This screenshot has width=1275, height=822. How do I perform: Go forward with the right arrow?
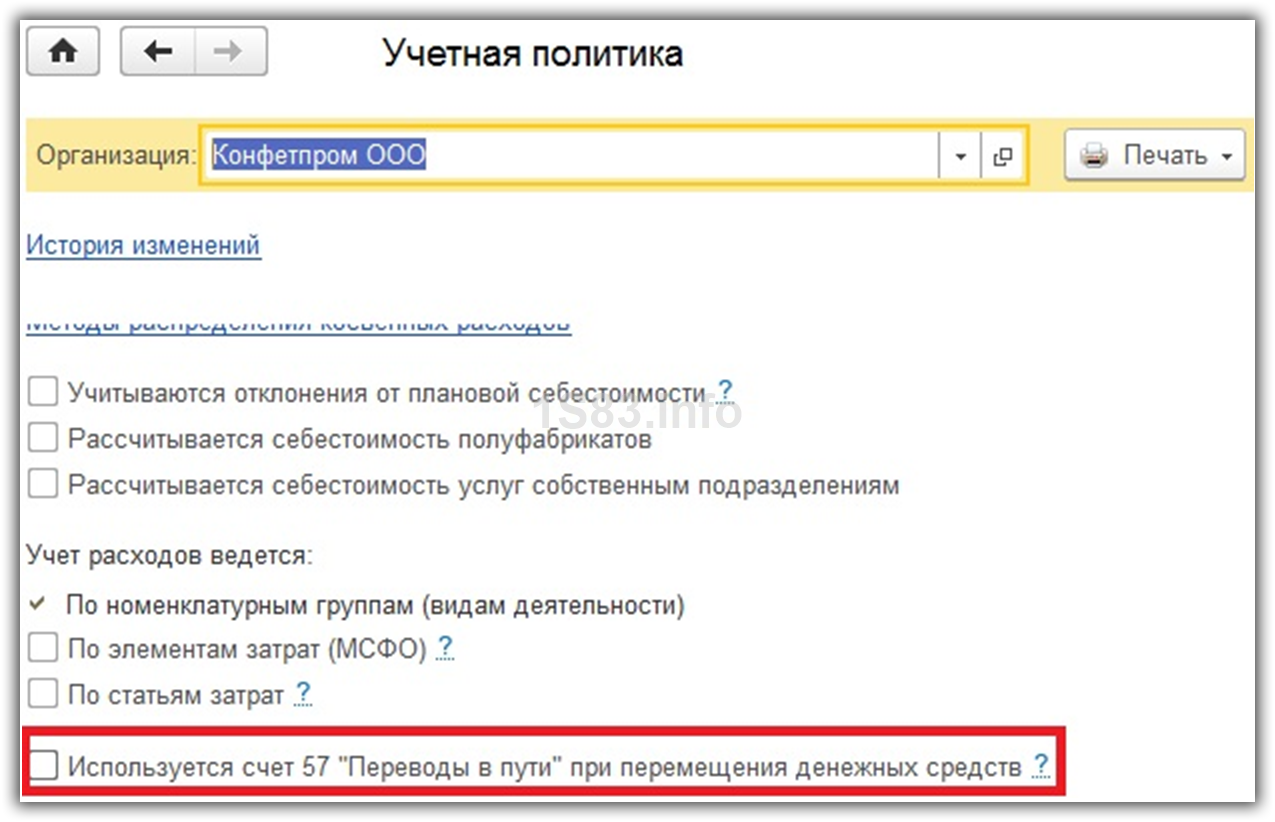pos(228,53)
